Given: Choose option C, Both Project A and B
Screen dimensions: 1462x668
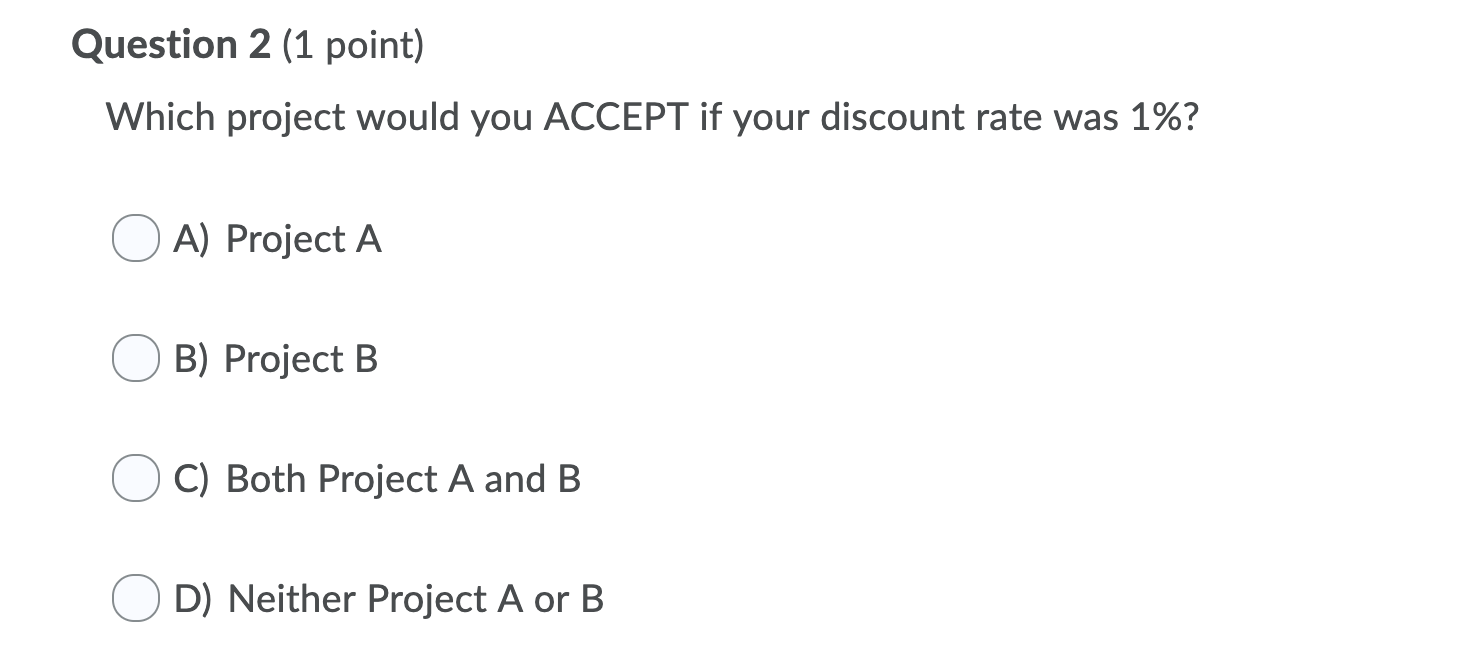Looking at the screenshot, I should 134,478.
